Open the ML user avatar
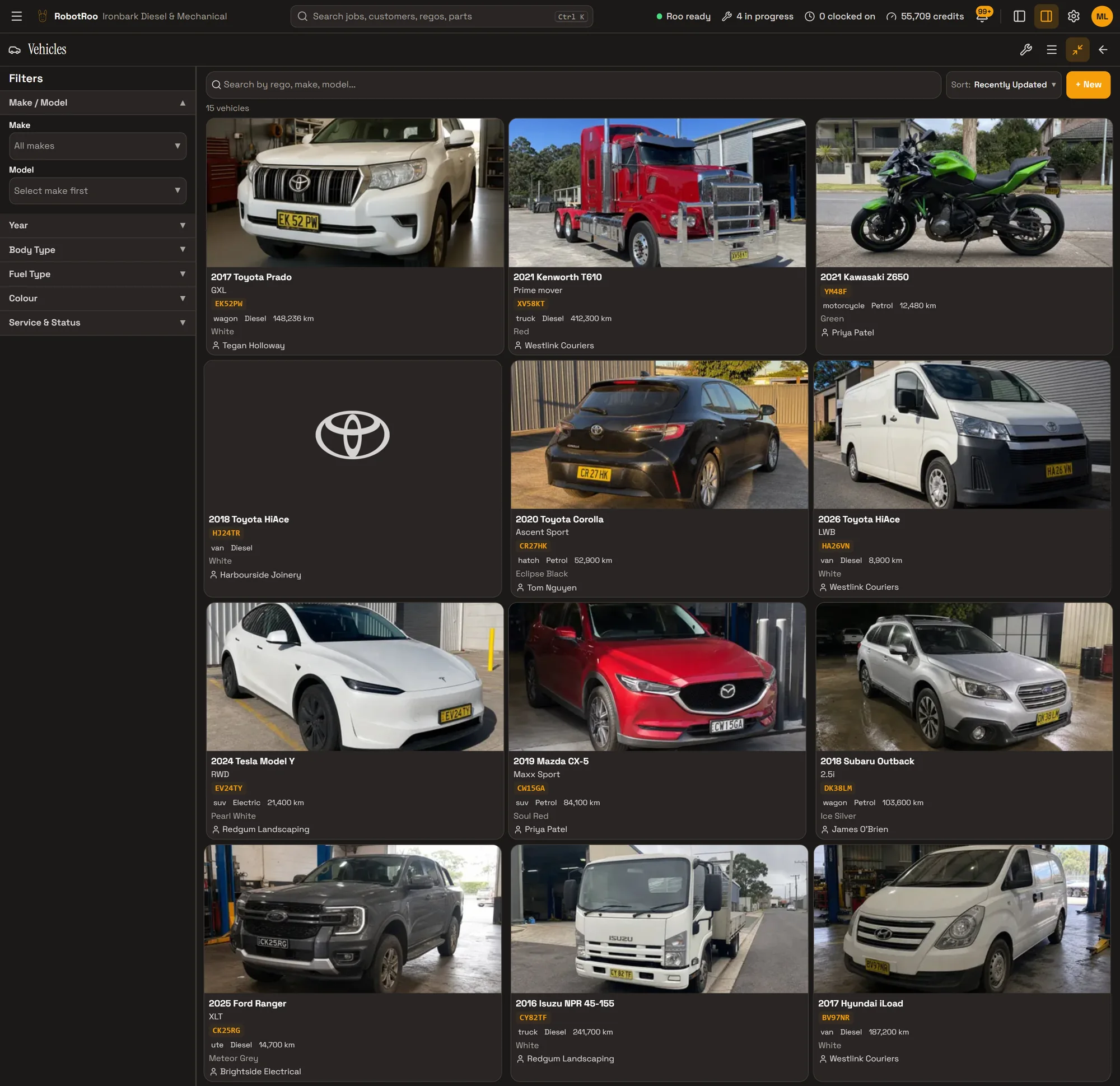Image resolution: width=1120 pixels, height=1086 pixels. [1102, 16]
